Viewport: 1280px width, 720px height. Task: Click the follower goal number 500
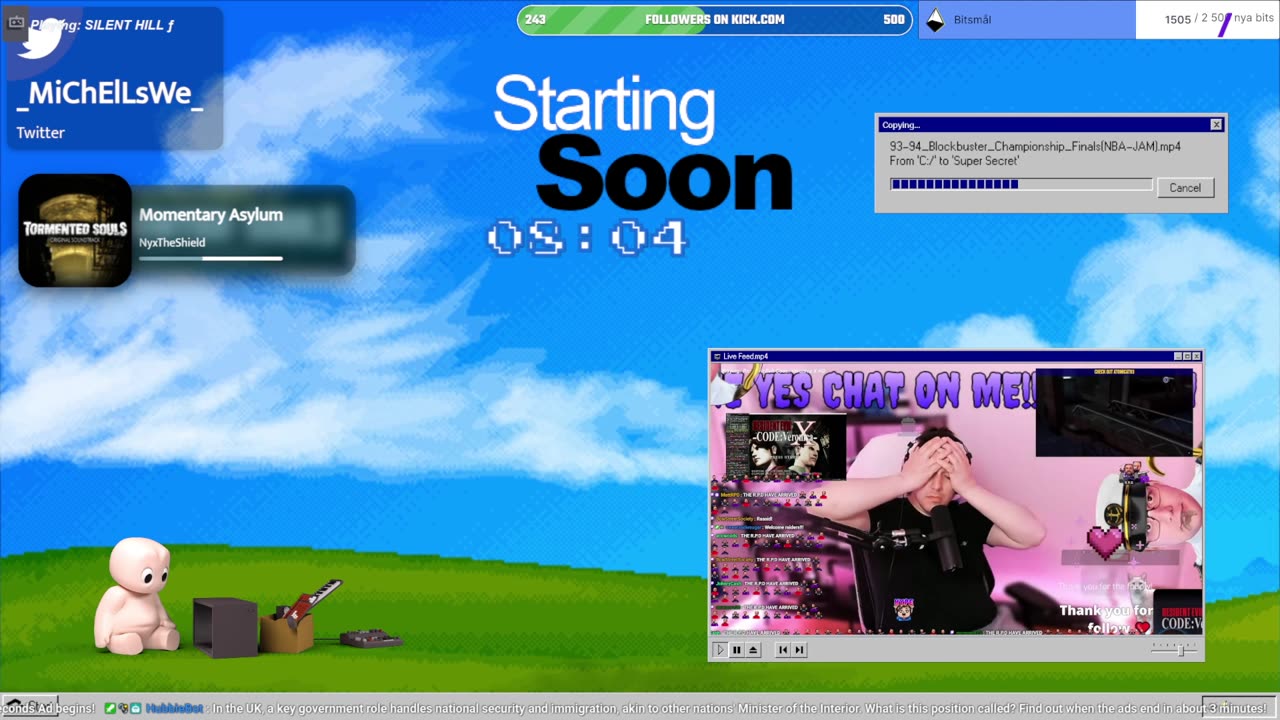coord(893,20)
